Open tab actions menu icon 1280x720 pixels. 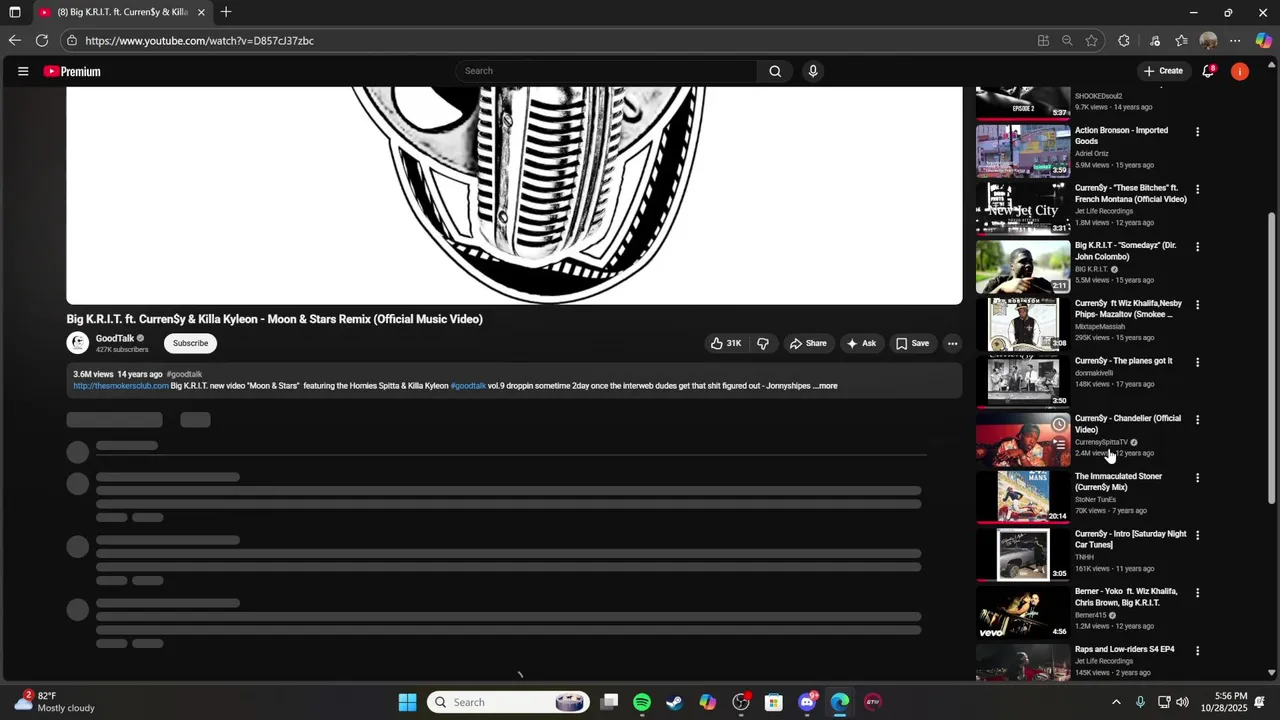(15, 12)
